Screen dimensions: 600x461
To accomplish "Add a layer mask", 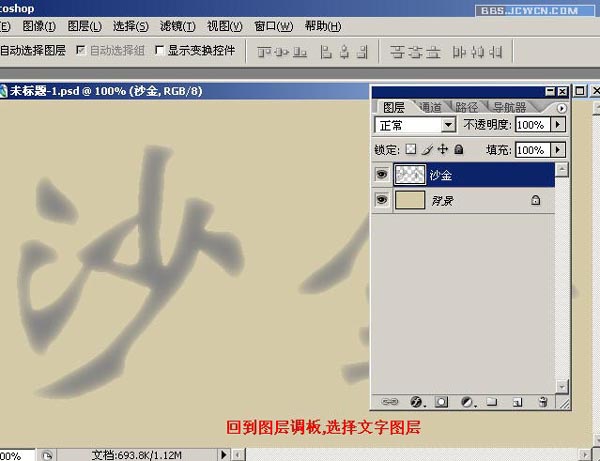I will pos(441,402).
